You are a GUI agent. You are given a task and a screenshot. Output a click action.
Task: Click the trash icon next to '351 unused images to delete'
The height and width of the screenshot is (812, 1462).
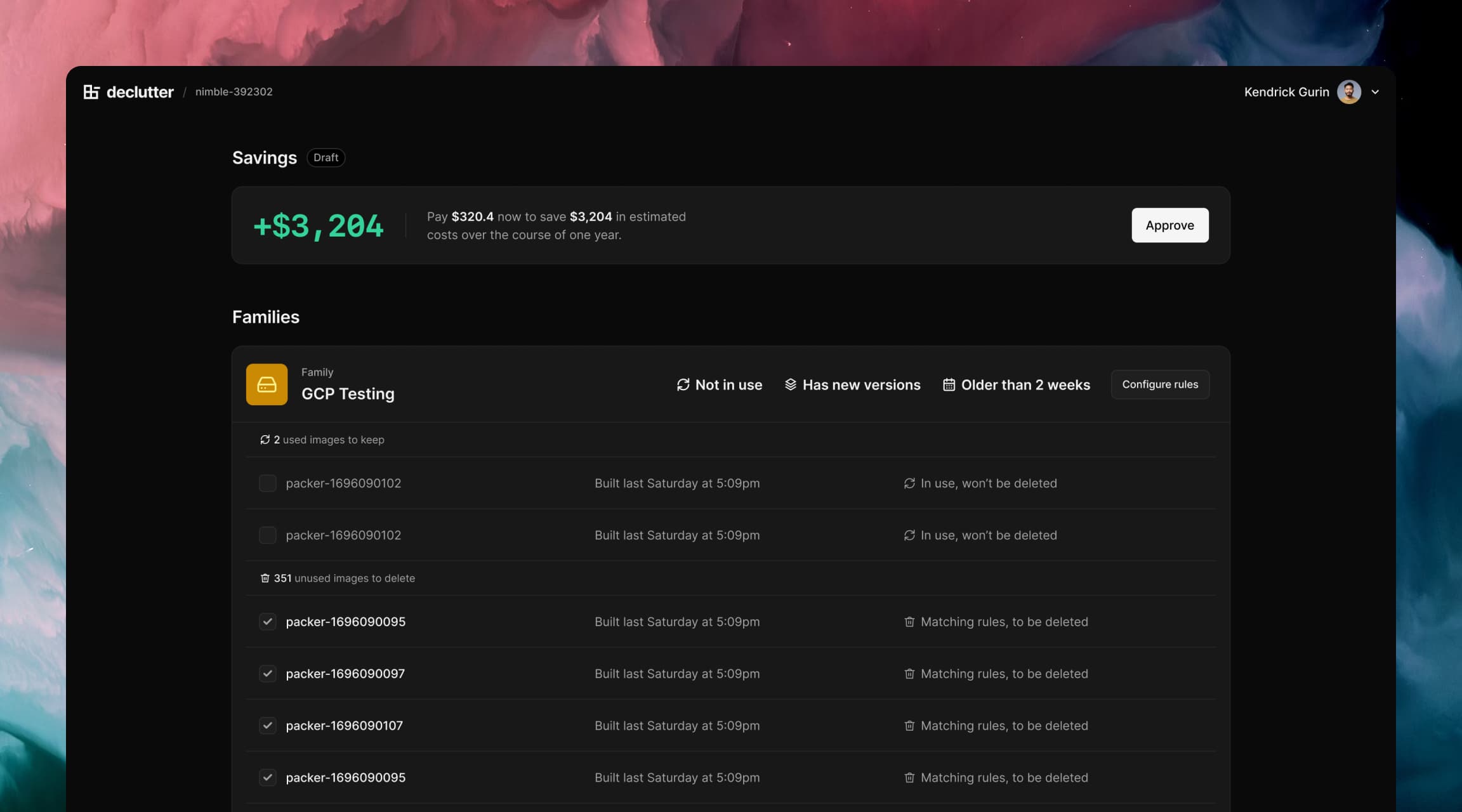tap(264, 578)
